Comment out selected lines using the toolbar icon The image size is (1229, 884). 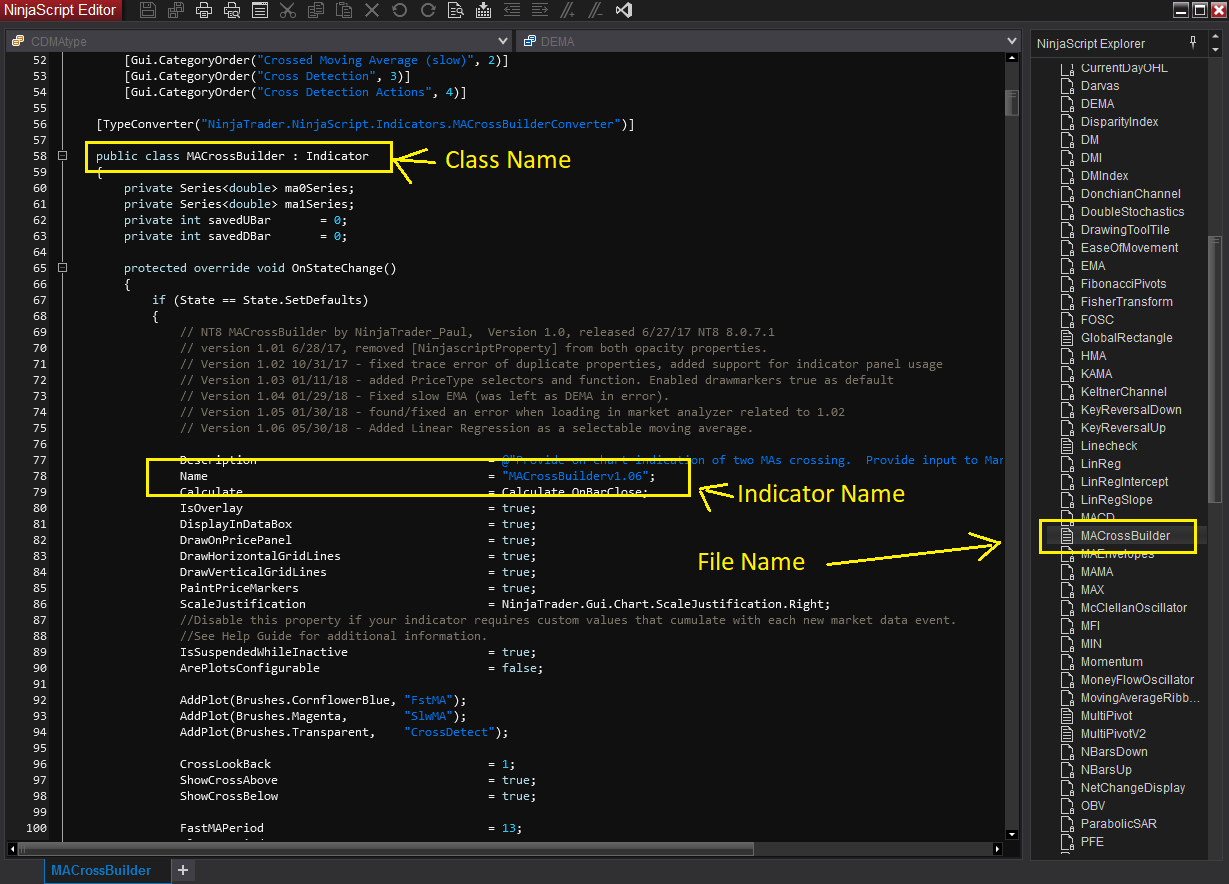click(568, 11)
